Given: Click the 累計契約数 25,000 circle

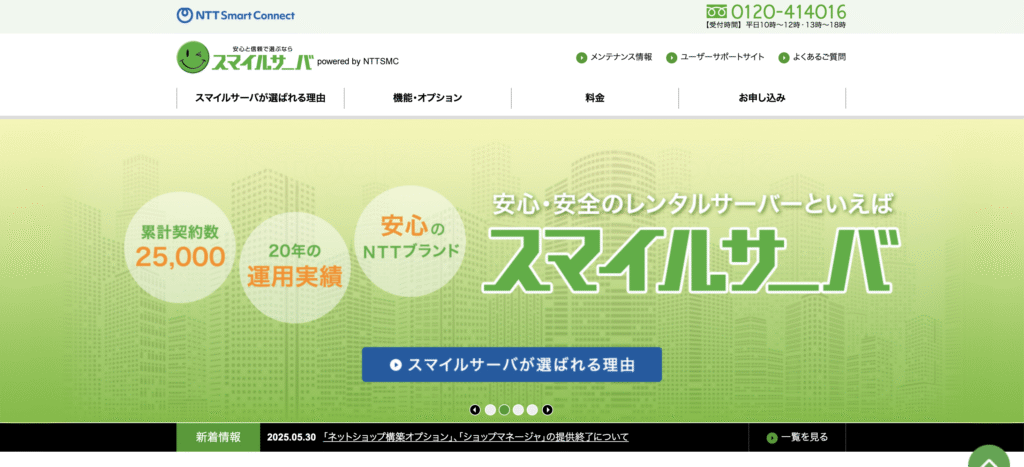Looking at the screenshot, I should coord(179,248).
